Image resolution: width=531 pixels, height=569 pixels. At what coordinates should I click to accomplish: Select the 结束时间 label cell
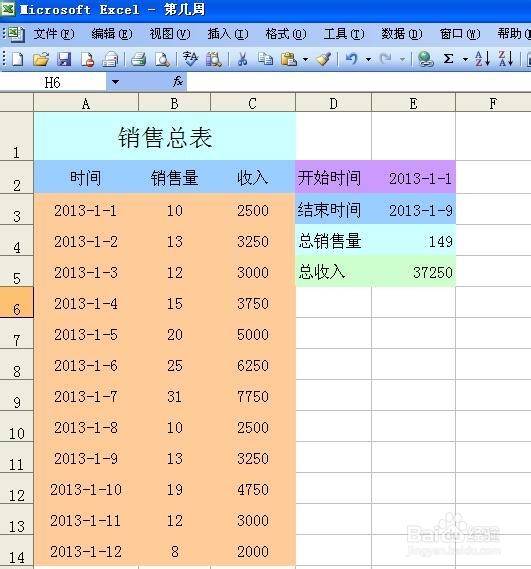334,209
